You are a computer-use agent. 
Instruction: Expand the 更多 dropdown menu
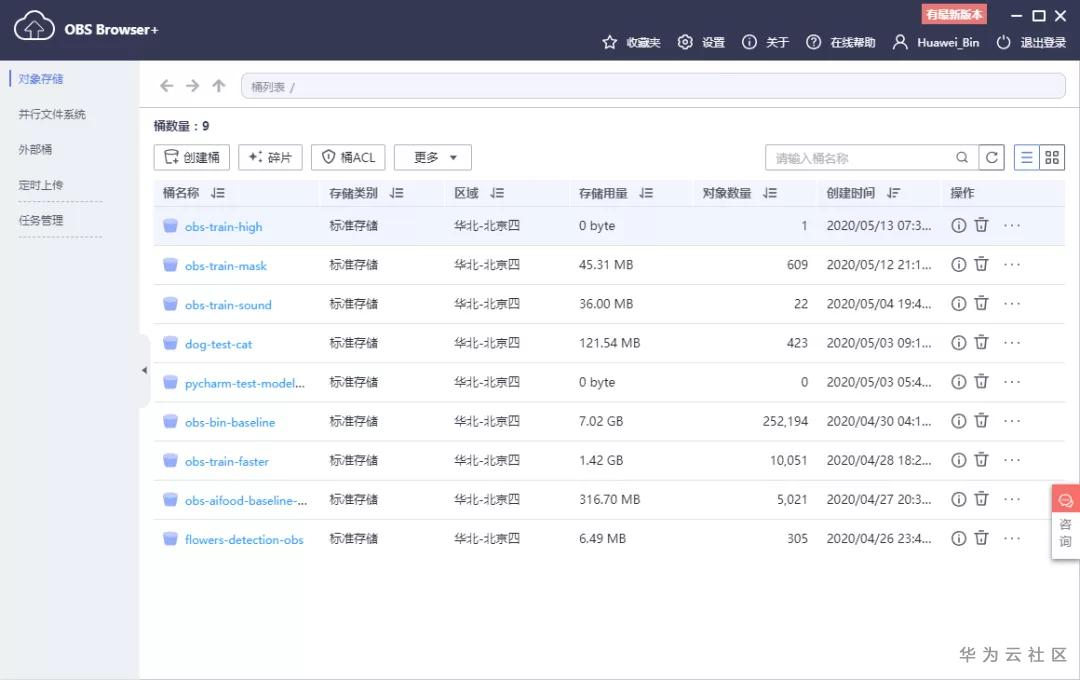coord(433,158)
